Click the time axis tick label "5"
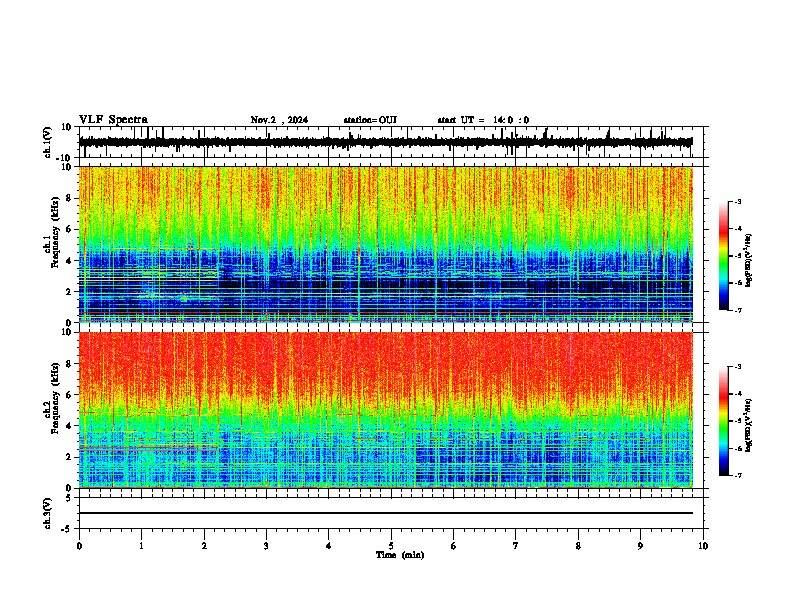Image resolution: width=792 pixels, height=612 pixels. pos(391,546)
